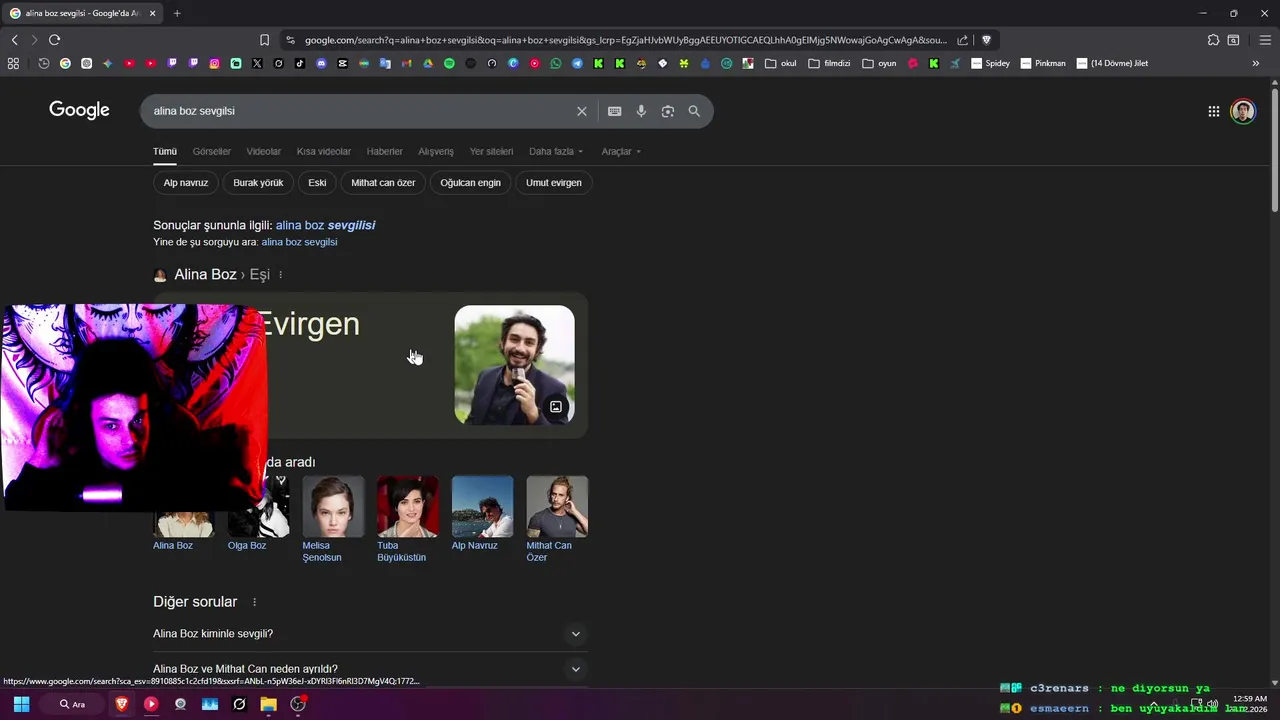Switch to the Haberler tab
The height and width of the screenshot is (720, 1280).
point(384,151)
